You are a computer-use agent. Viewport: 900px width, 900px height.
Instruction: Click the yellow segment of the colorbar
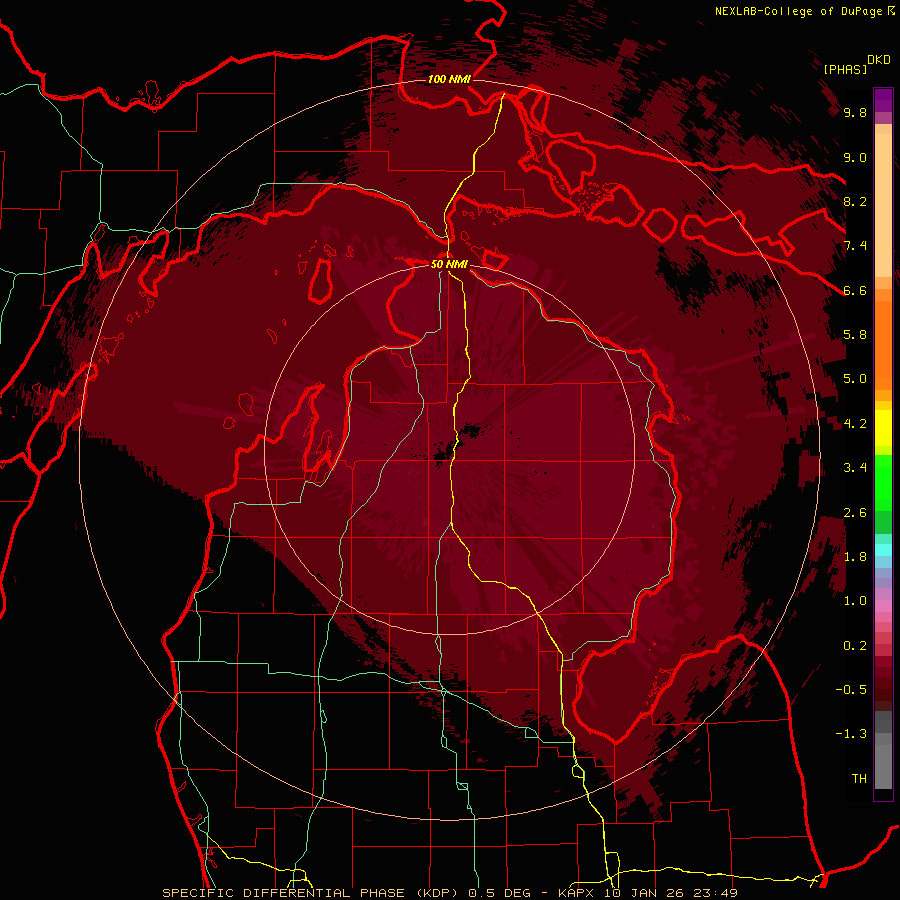tap(883, 428)
